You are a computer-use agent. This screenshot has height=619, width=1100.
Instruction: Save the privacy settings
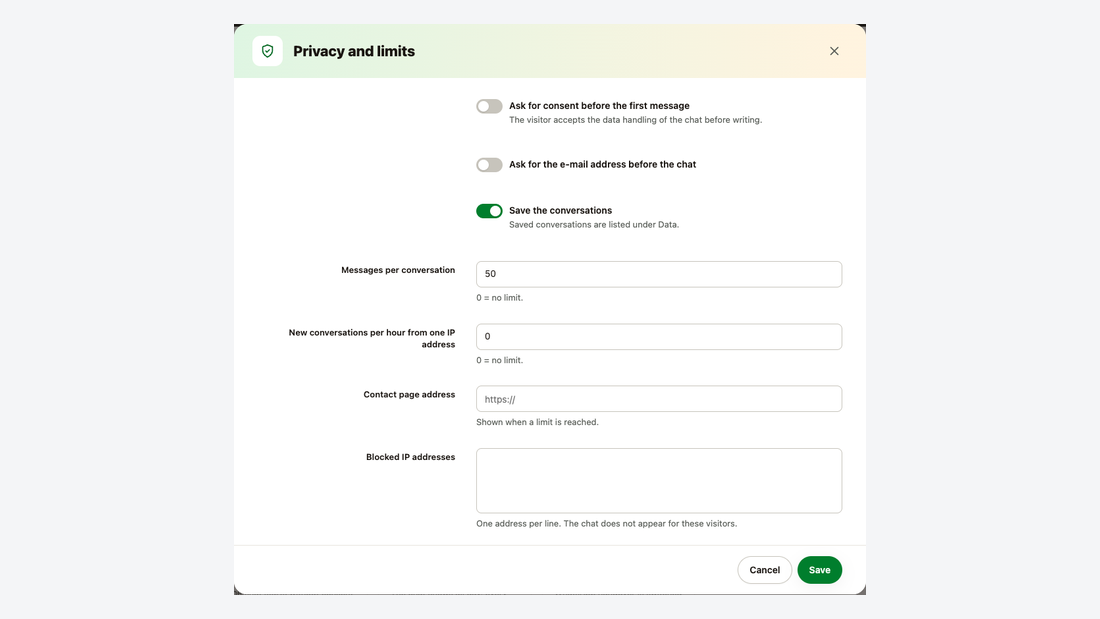(x=819, y=570)
